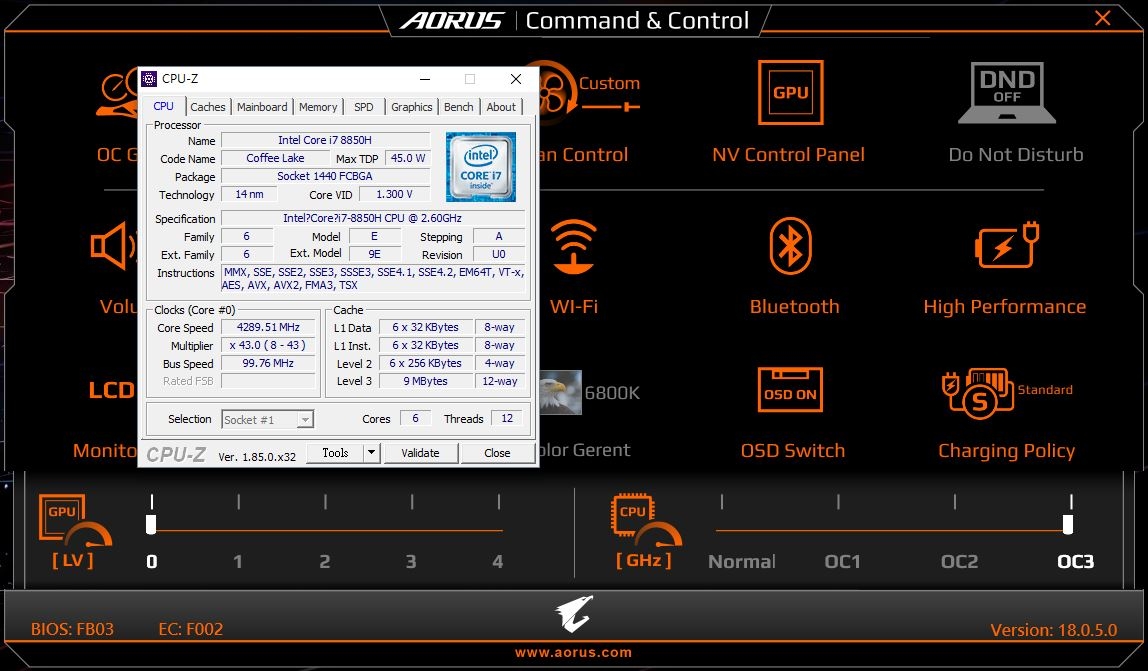Viewport: 1148px width, 671px height.
Task: Click the AORUS eagle logo at bottom
Action: click(573, 613)
